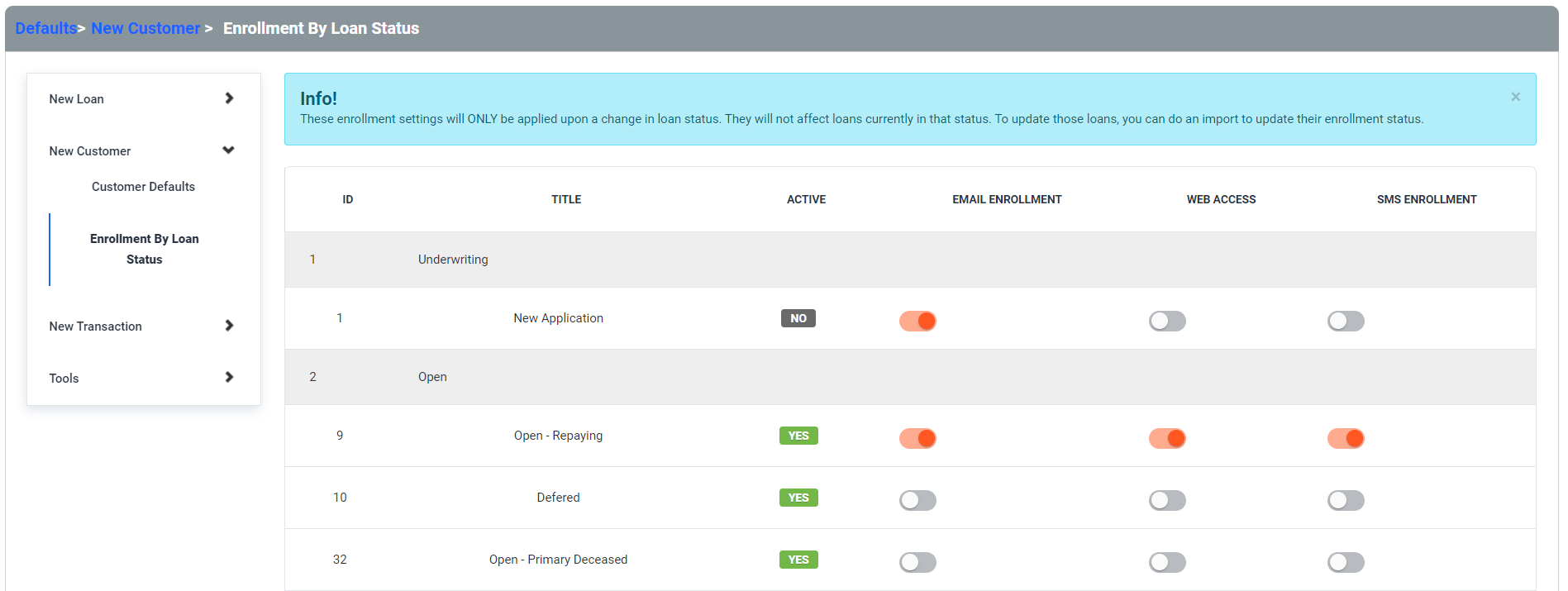Dismiss the Info alert banner
The width and height of the screenshot is (1568, 591).
coord(1515,97)
